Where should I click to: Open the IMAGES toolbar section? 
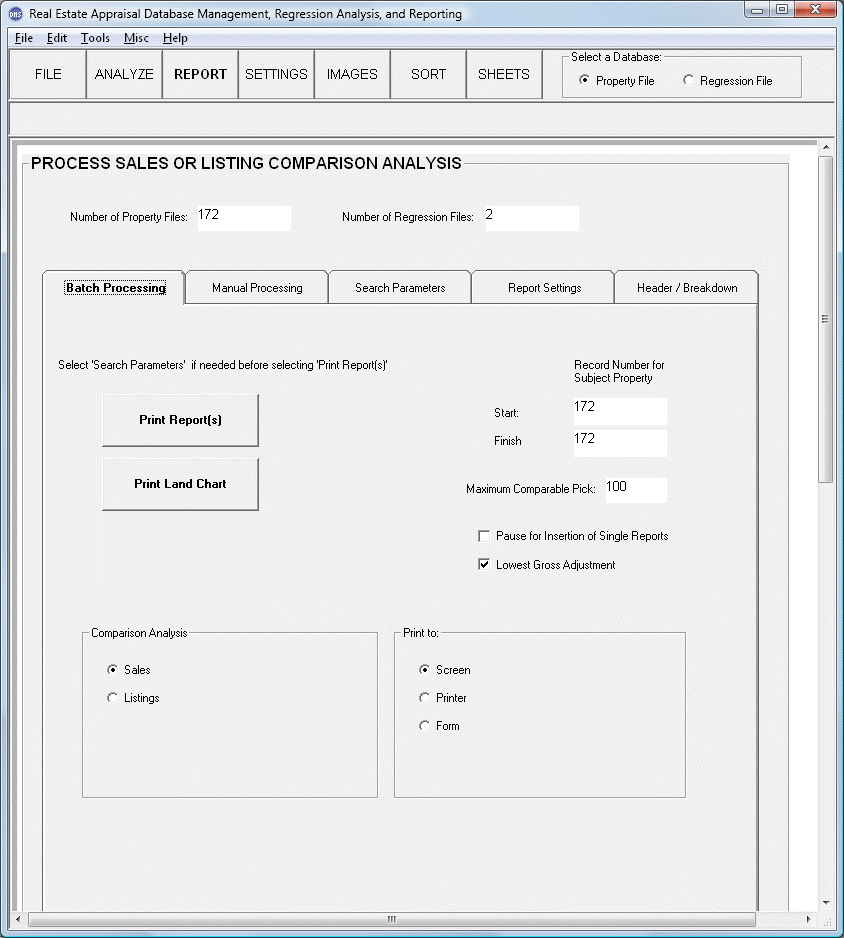(x=352, y=75)
